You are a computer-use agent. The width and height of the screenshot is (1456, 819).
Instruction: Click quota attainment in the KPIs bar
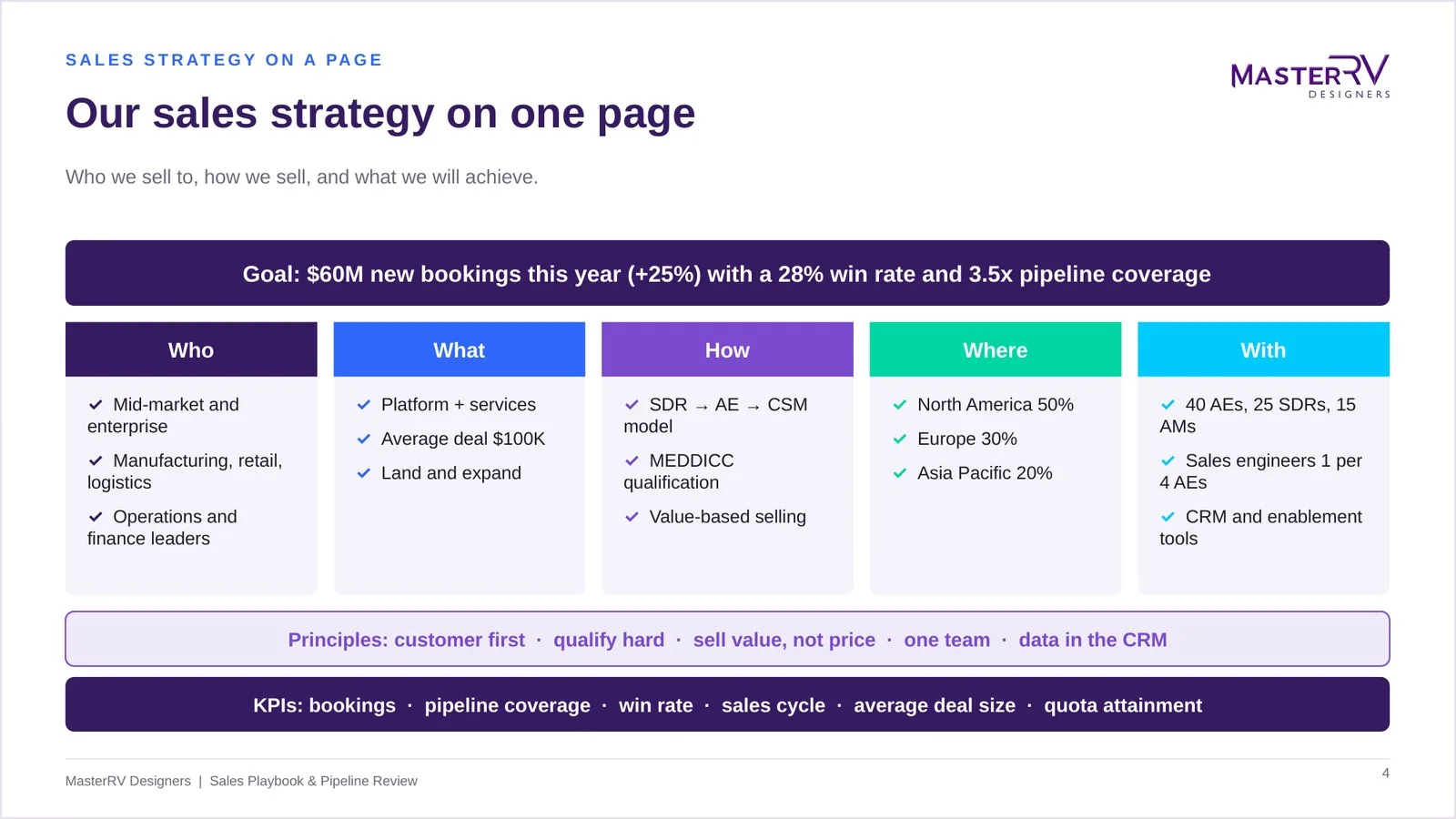1123,705
